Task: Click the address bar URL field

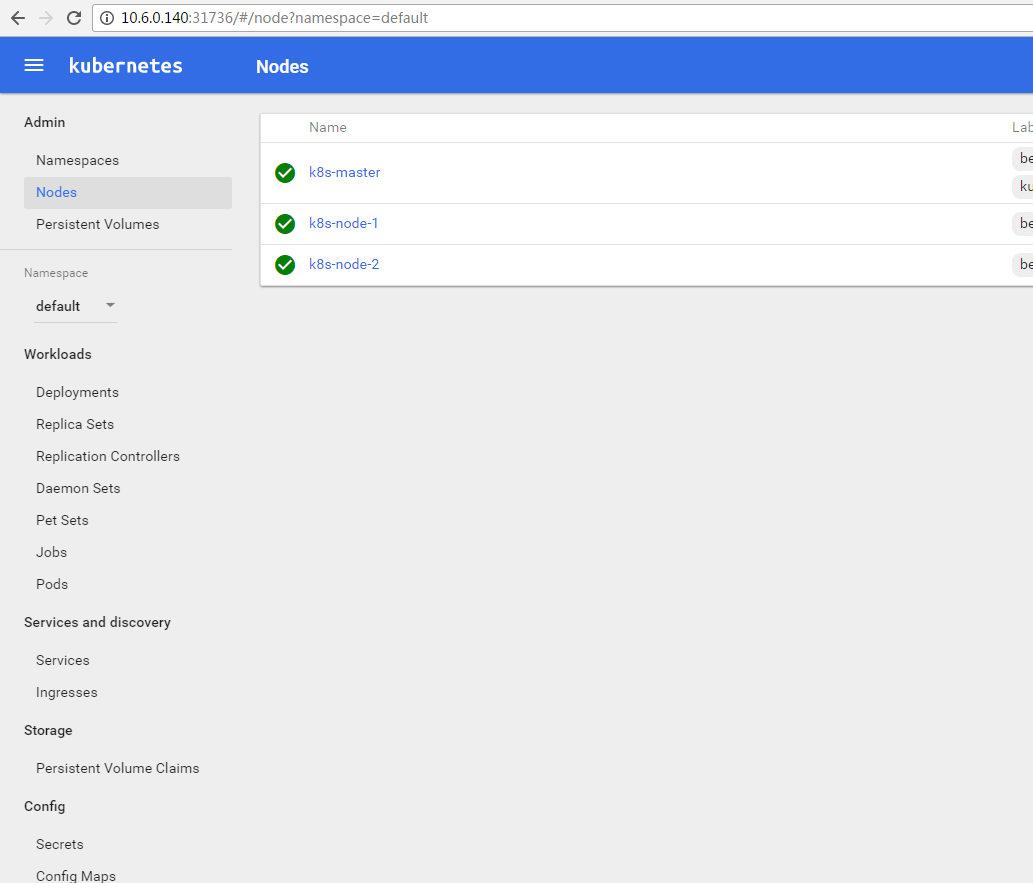Action: pos(562,18)
